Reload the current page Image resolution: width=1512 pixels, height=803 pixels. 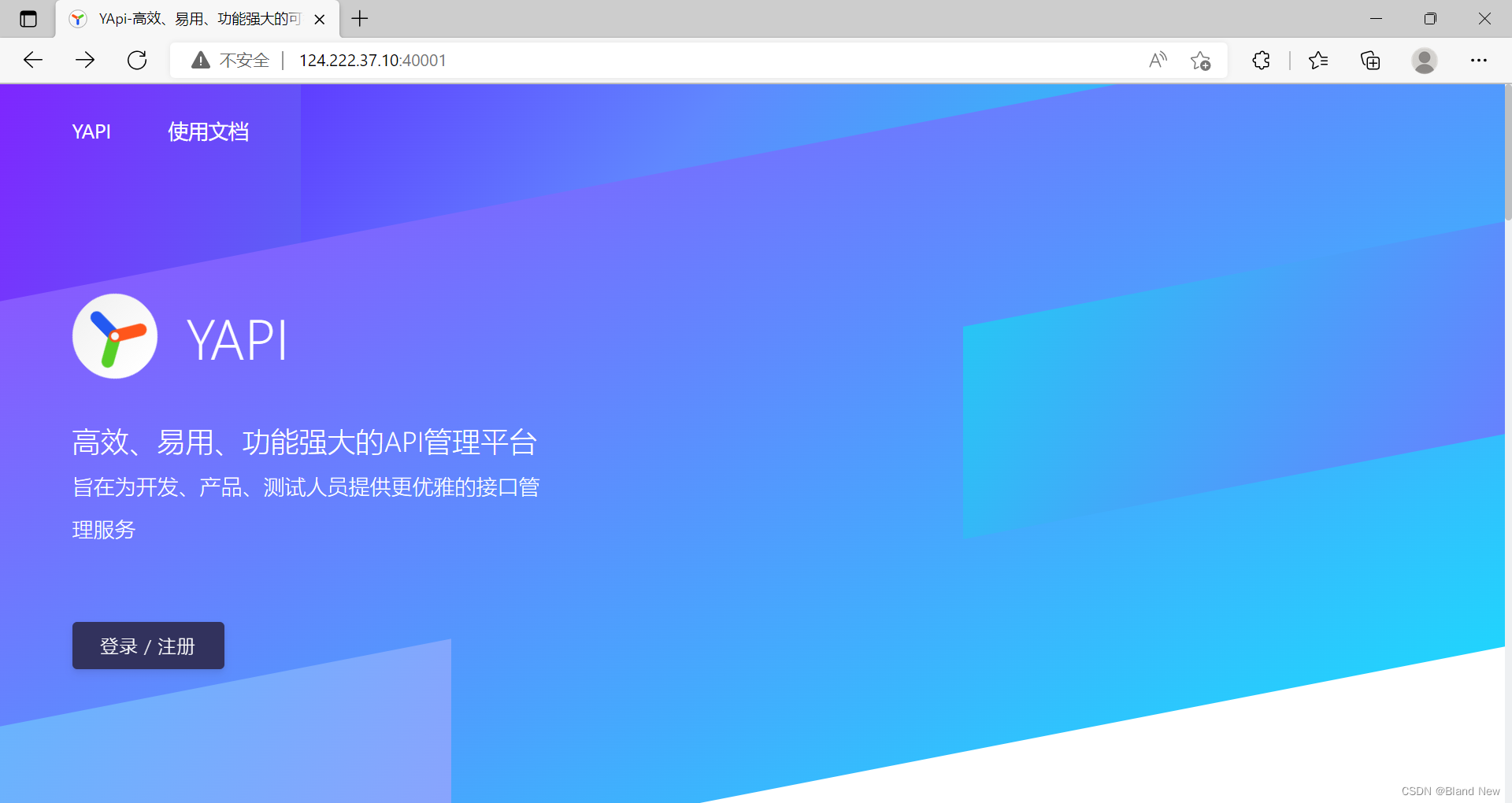[x=137, y=60]
